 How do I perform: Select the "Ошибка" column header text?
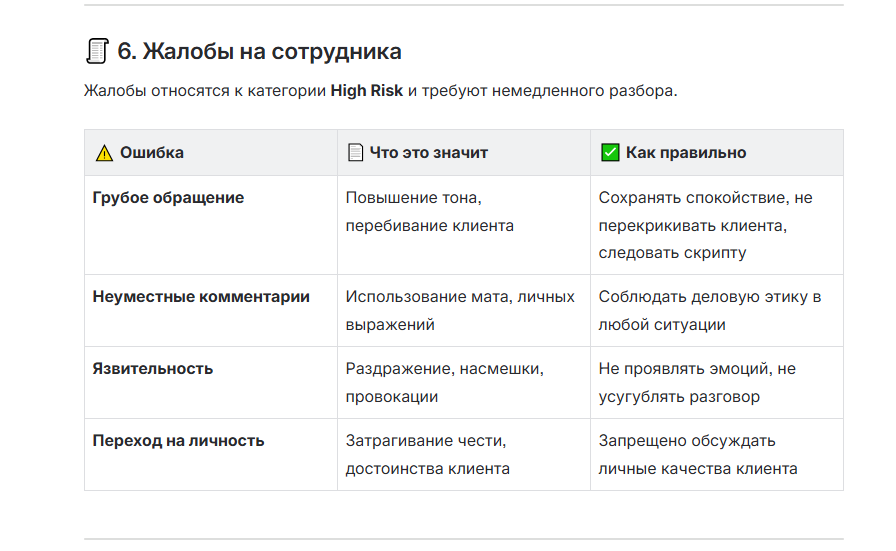coord(152,153)
